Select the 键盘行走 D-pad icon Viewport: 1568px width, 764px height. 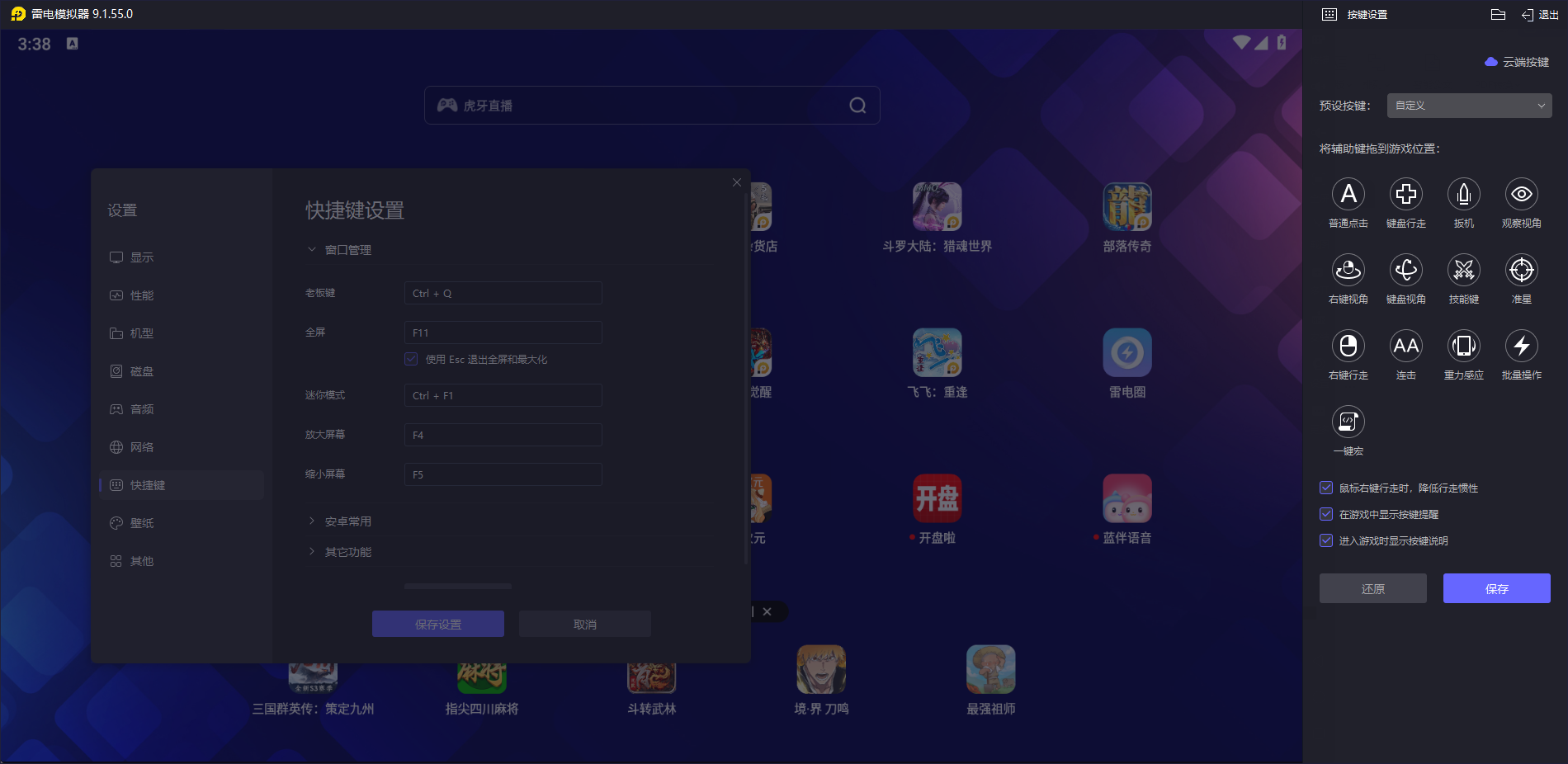(x=1406, y=194)
